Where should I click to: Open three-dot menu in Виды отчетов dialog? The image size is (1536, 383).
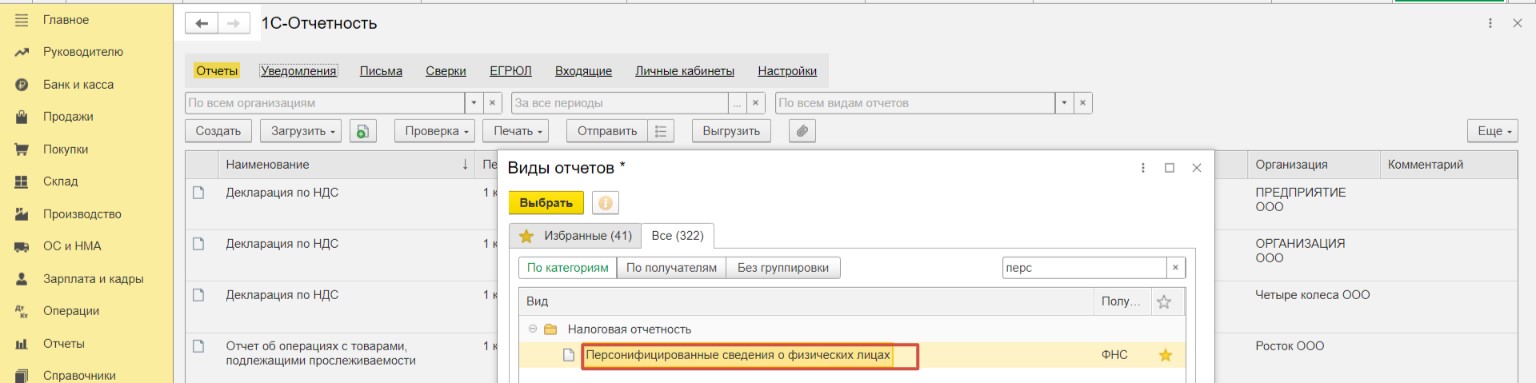click(1143, 169)
